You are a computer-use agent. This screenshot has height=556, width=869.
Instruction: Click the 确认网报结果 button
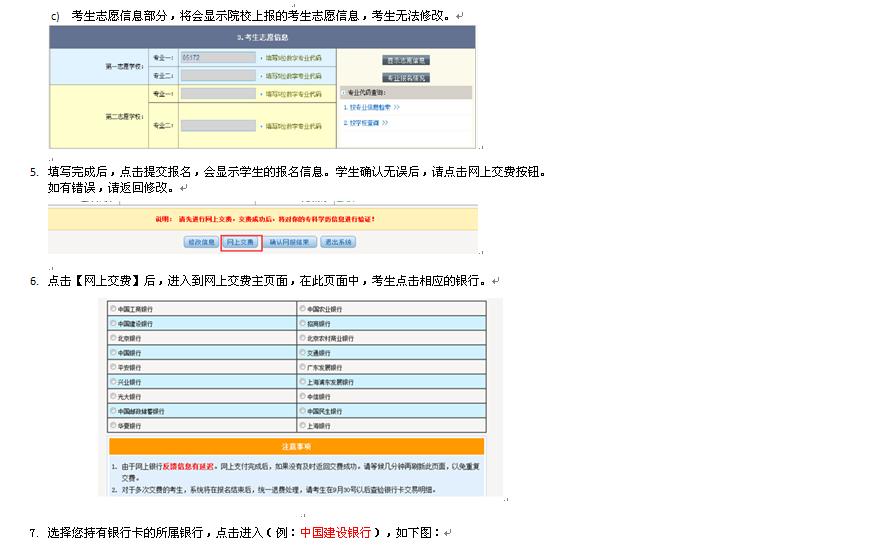coord(290,242)
